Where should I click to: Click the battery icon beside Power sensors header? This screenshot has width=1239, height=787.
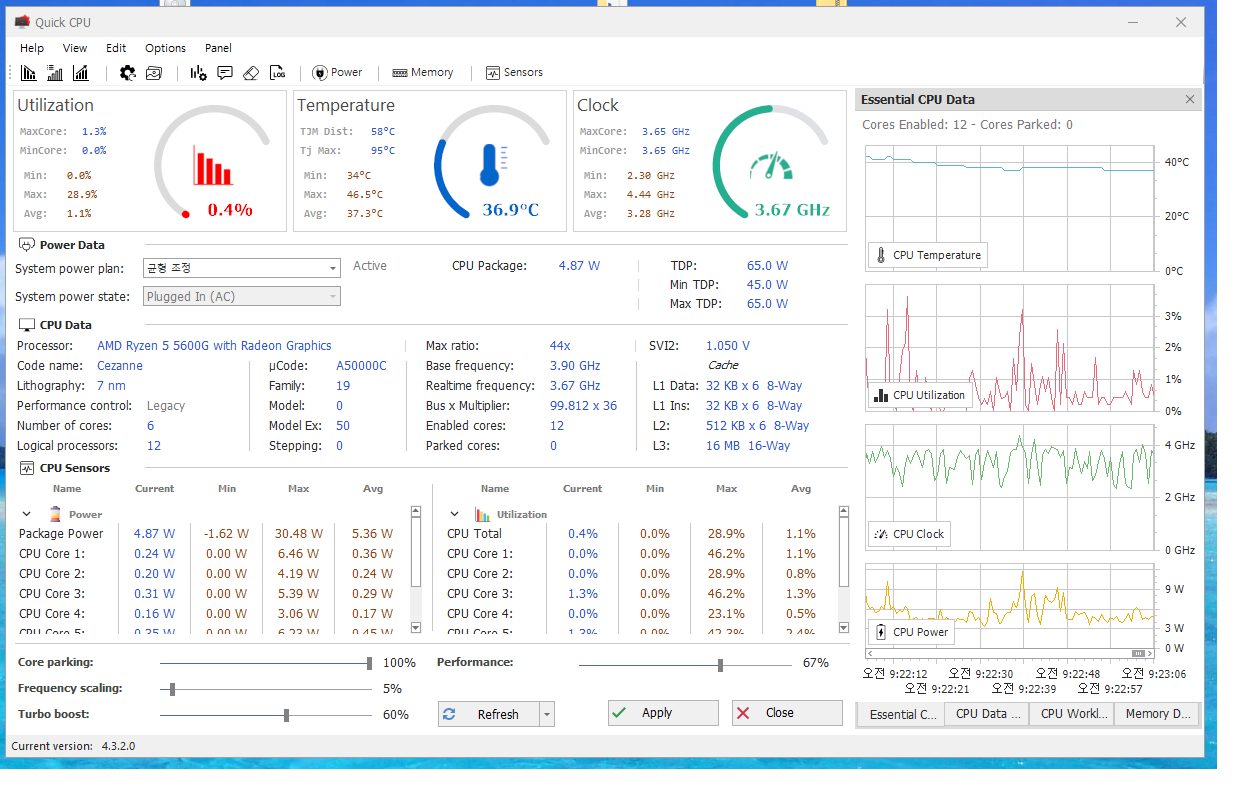point(55,514)
